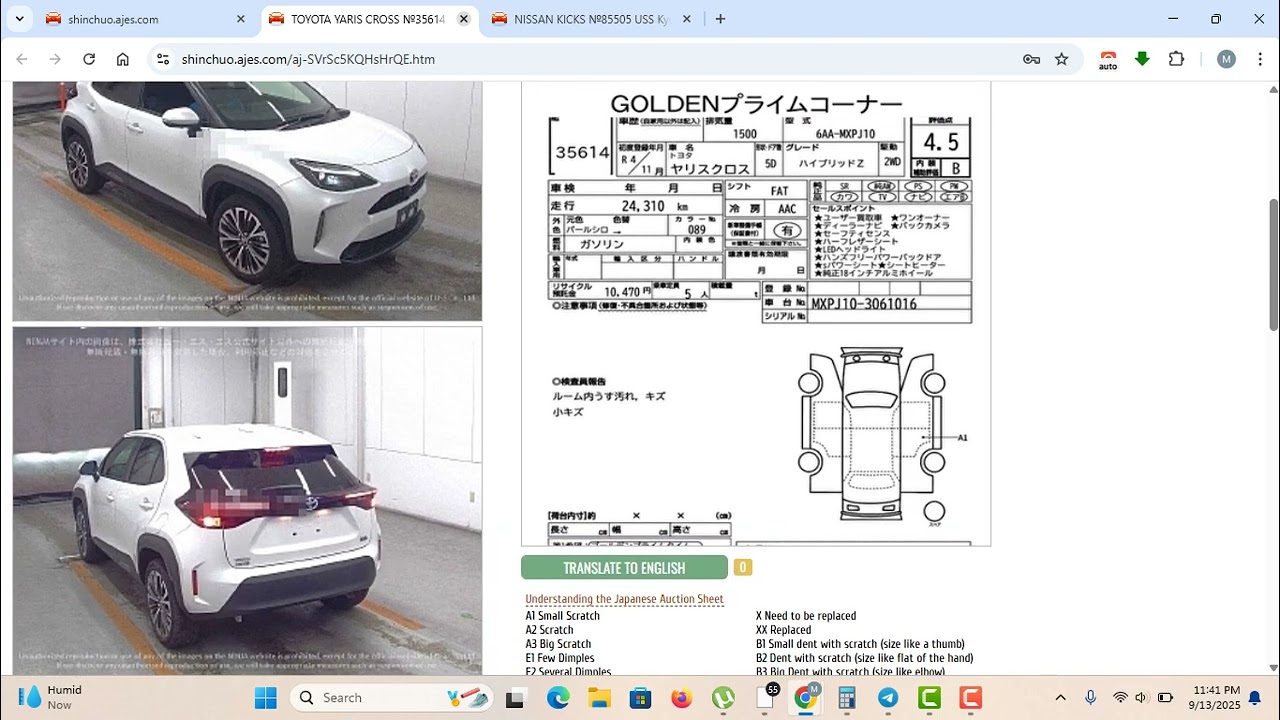Viewport: 1280px width, 720px height.
Task: Bookmark this page with the star
Action: 1062,59
